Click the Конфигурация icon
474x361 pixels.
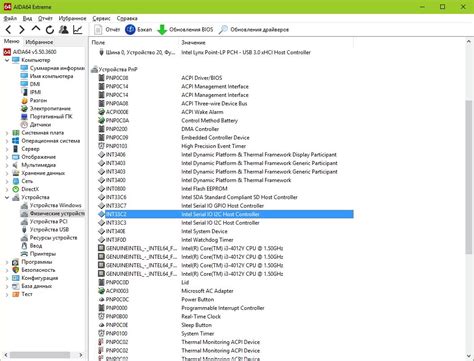click(16, 278)
